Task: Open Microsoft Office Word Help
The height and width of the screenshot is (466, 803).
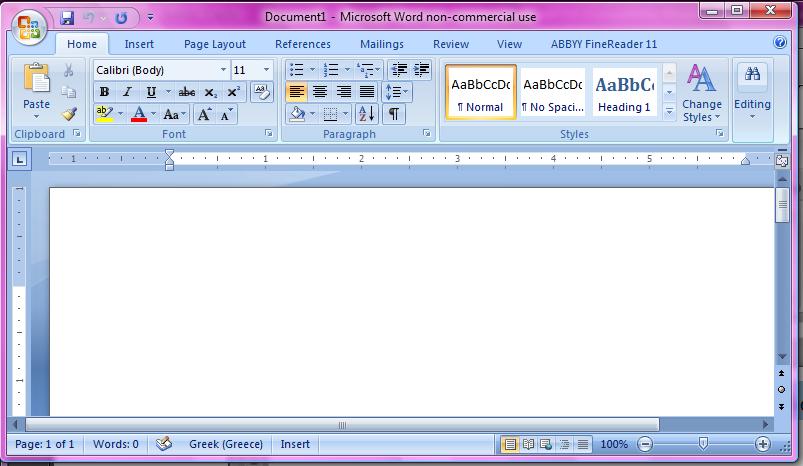Action: [780, 43]
